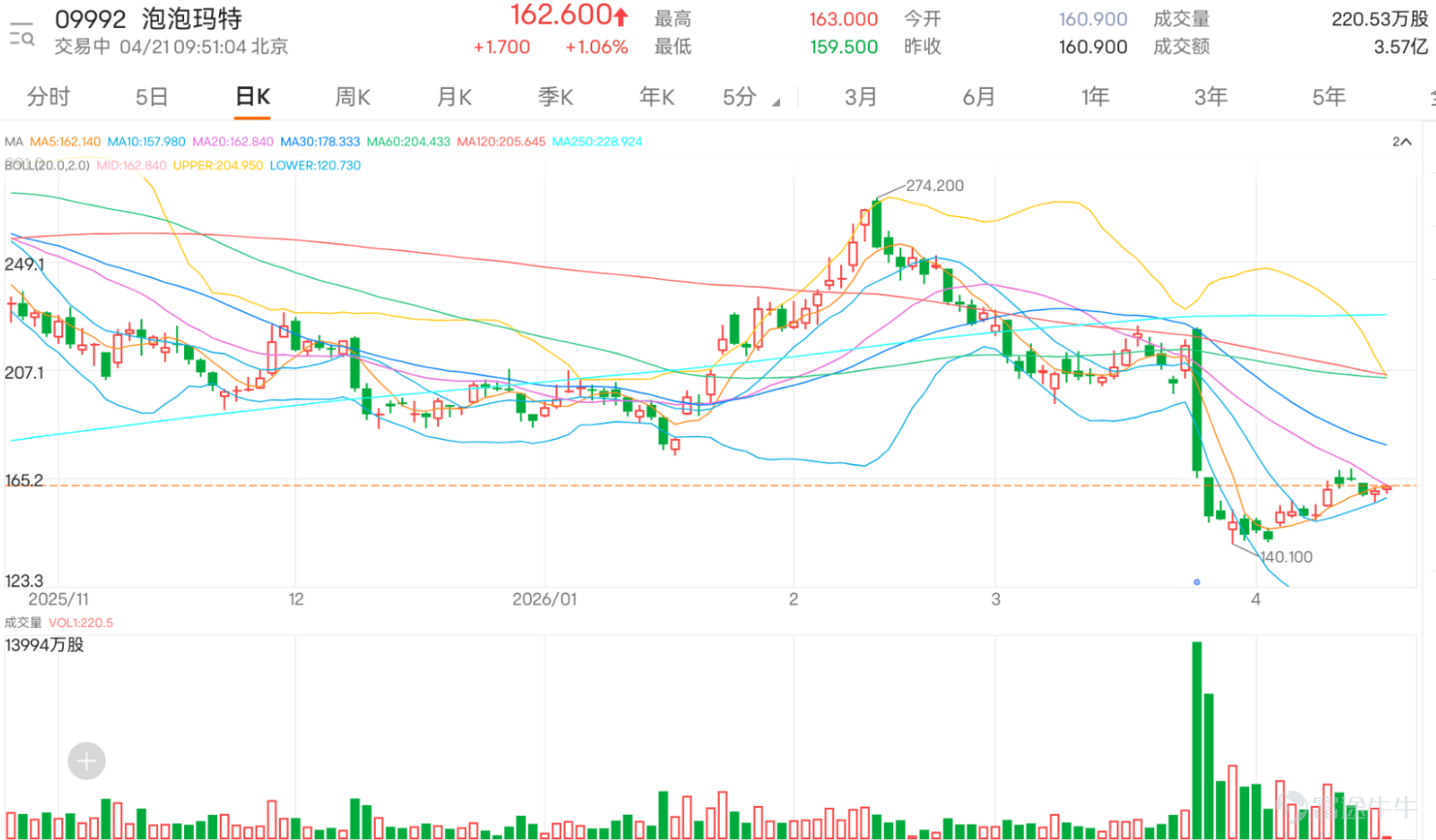
Task: Switch to 分时 chart tab
Action: 48,97
